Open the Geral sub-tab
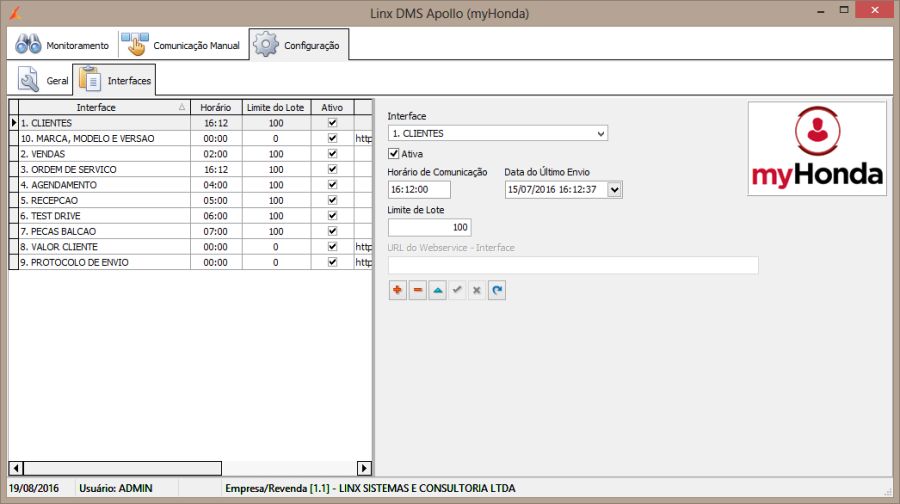The width and height of the screenshot is (900, 504). 42,80
